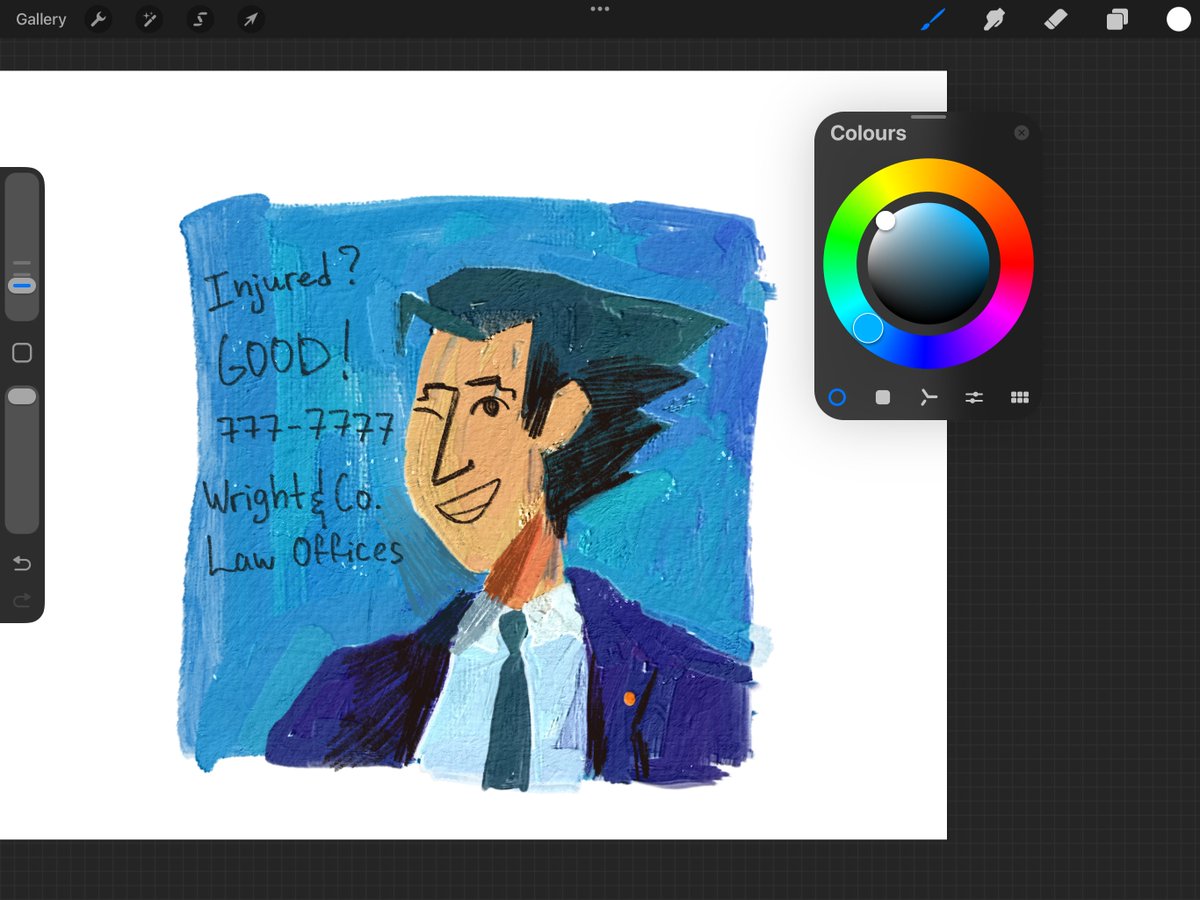Tap the Modify square button in sidebar
The image size is (1200, 900).
pos(22,353)
